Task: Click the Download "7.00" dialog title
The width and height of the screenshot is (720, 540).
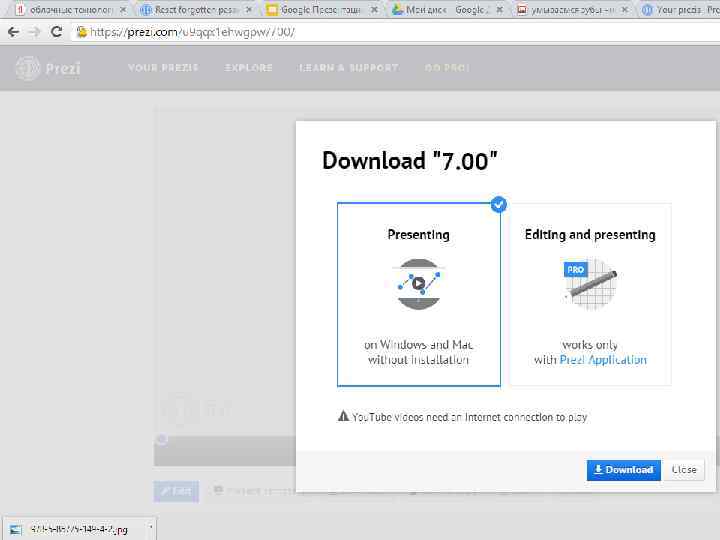Action: tap(410, 161)
